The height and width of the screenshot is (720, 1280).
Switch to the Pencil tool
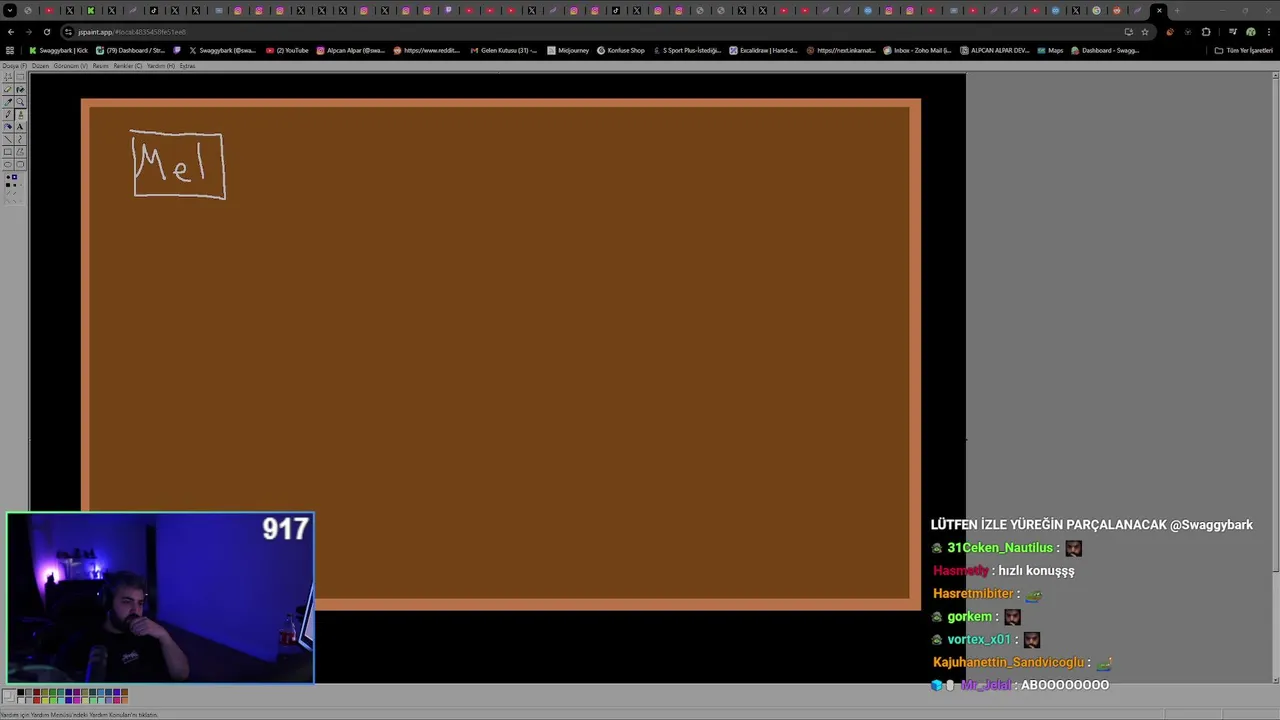8,114
